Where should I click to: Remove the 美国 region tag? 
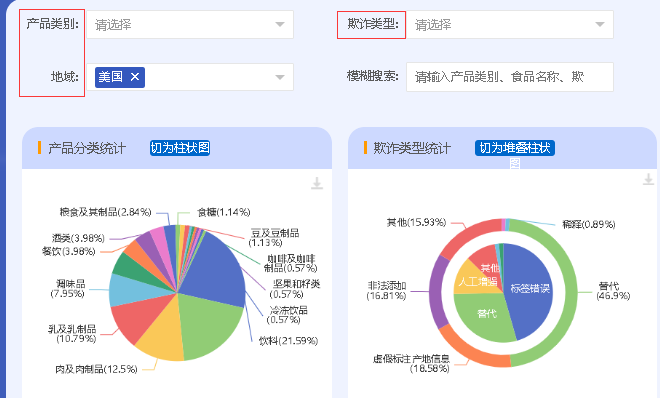pos(135,77)
